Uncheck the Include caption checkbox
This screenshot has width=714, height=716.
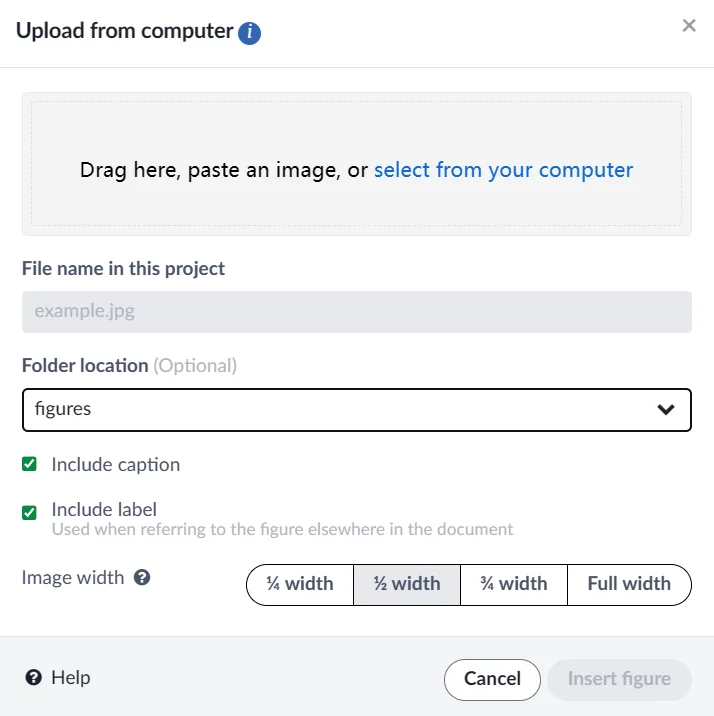pos(30,464)
